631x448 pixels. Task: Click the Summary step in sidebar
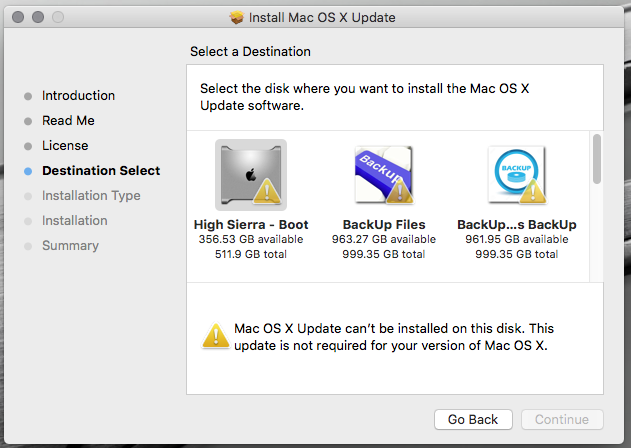pos(70,246)
